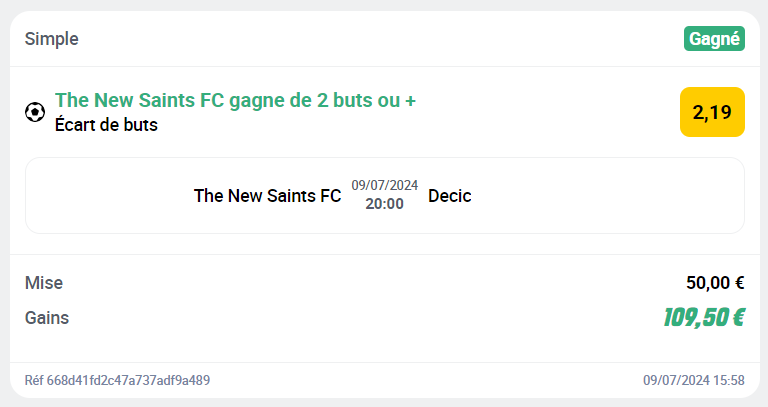Open the New Saints FC winning selection title

pos(235,100)
